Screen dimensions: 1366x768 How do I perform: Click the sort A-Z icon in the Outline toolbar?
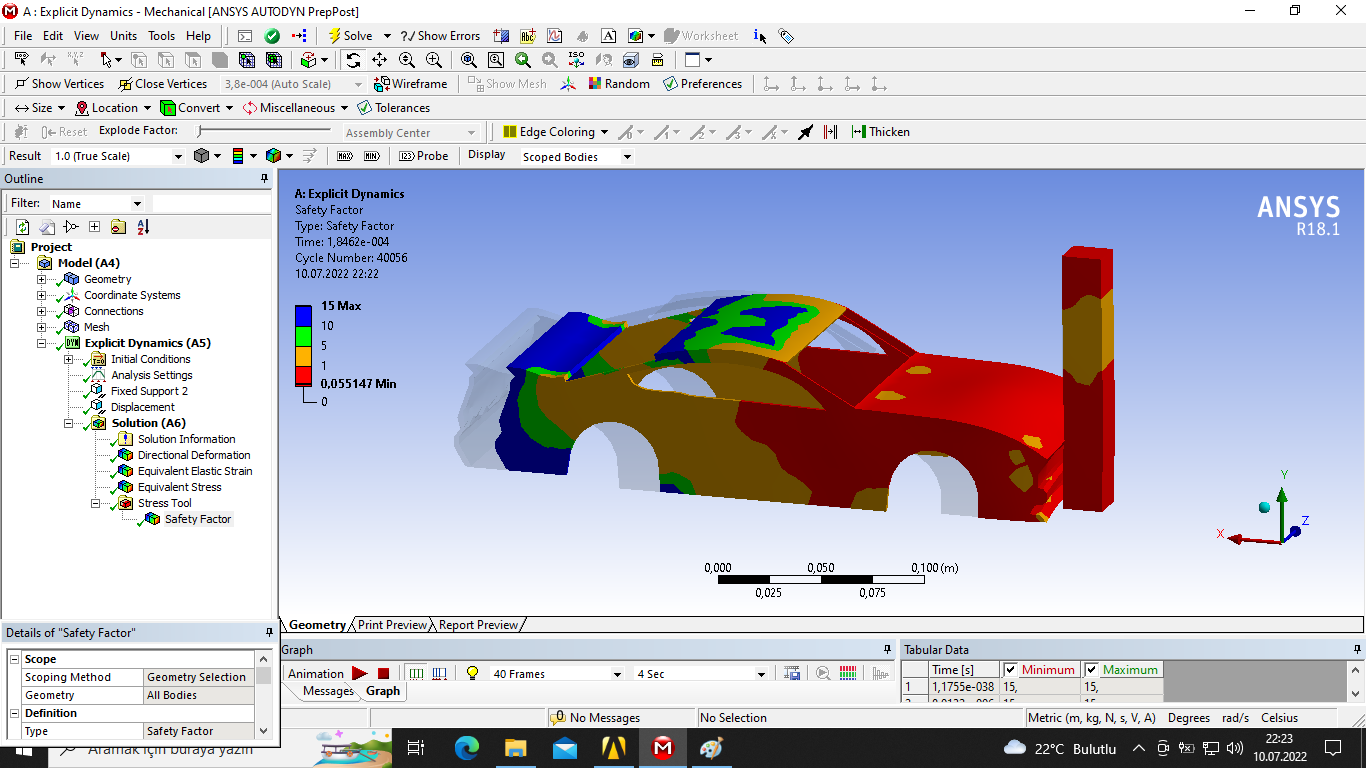pyautogui.click(x=143, y=227)
